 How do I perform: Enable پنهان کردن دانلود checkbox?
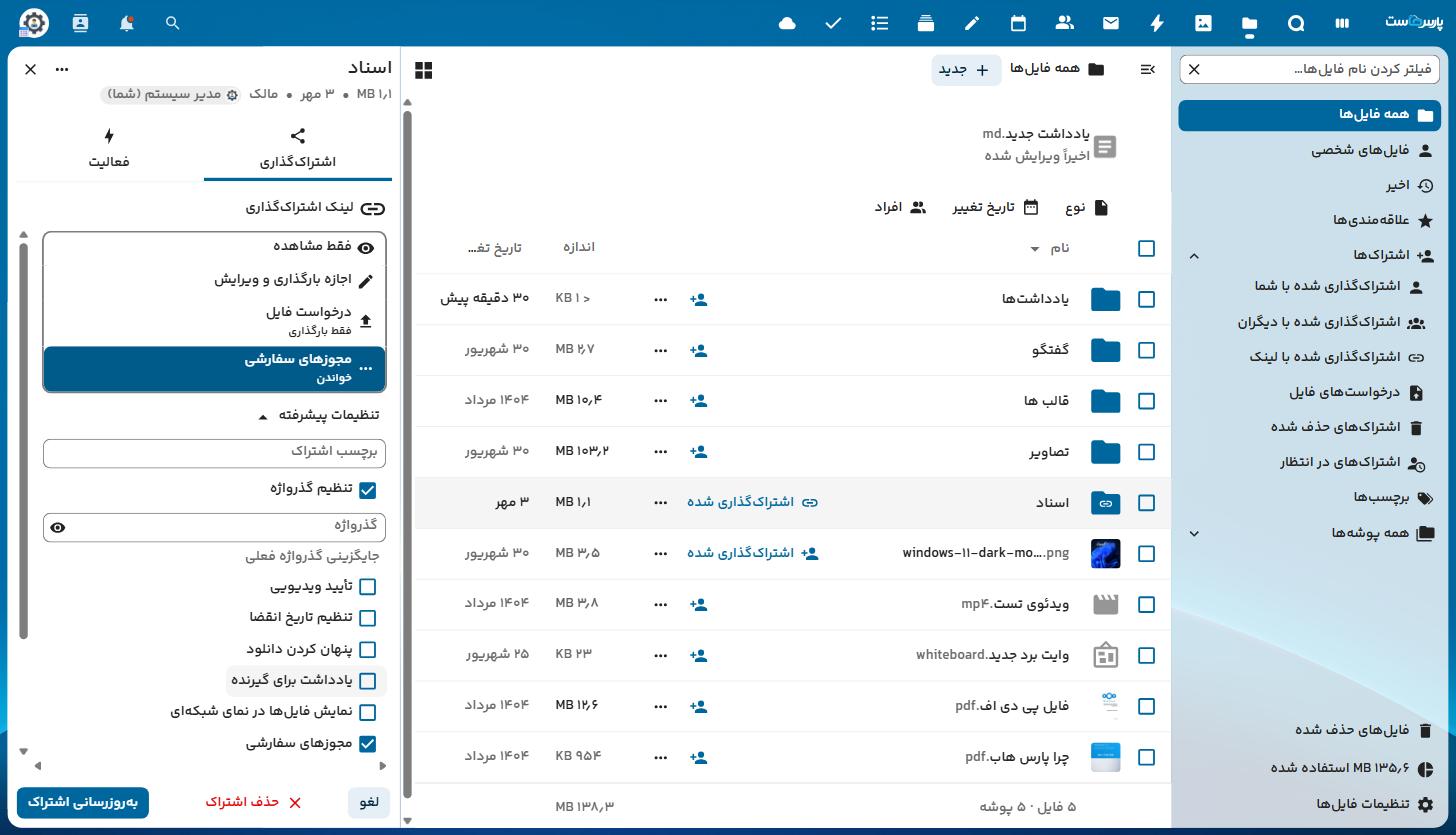coord(368,650)
